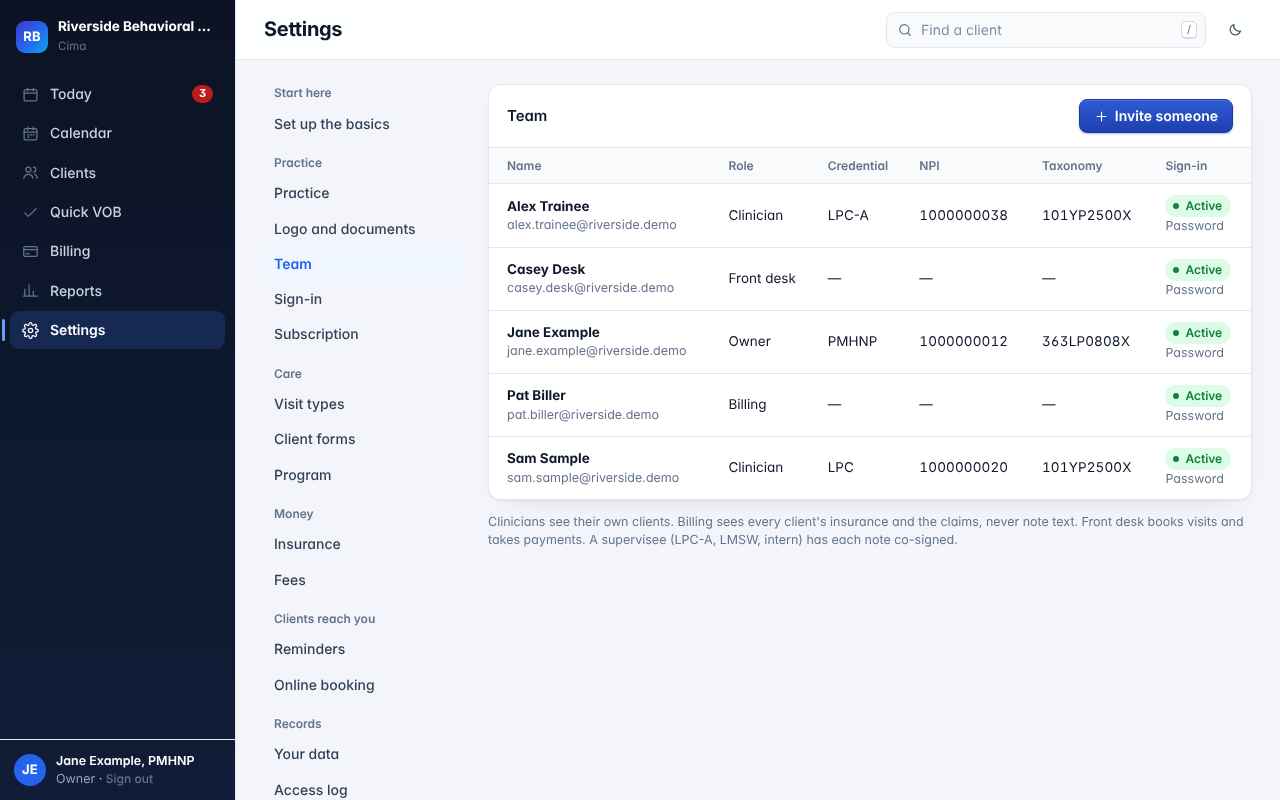Click the RB practice logo

click(32, 36)
